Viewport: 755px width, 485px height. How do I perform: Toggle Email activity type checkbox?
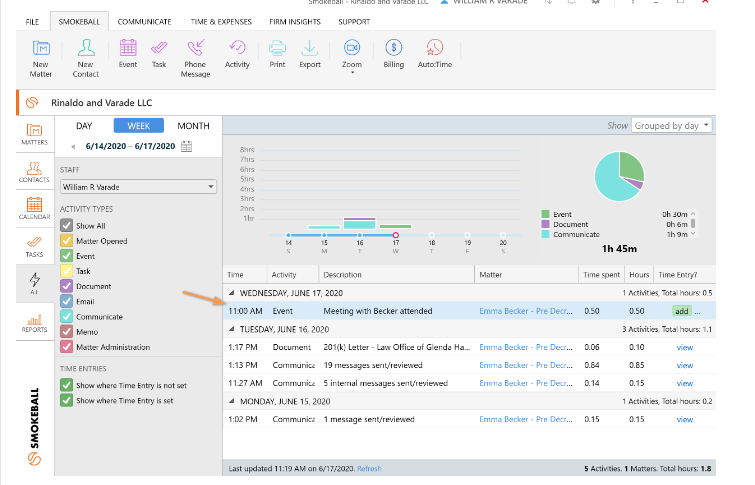tap(66, 301)
